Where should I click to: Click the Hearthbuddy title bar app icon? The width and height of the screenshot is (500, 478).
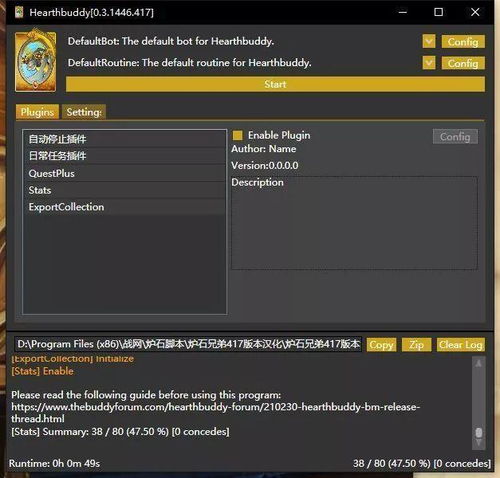(19, 12)
